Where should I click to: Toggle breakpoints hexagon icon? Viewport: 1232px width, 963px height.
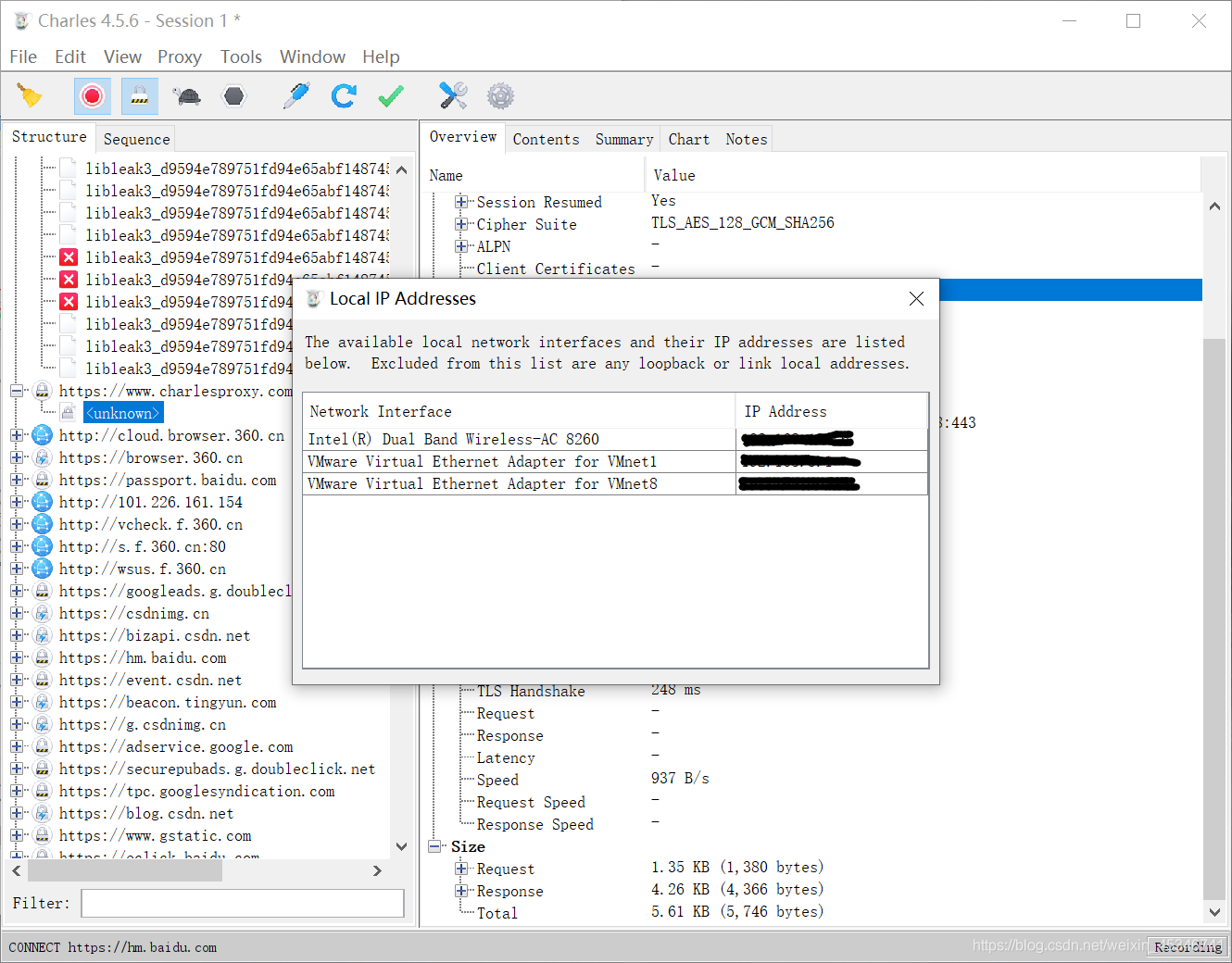(234, 95)
